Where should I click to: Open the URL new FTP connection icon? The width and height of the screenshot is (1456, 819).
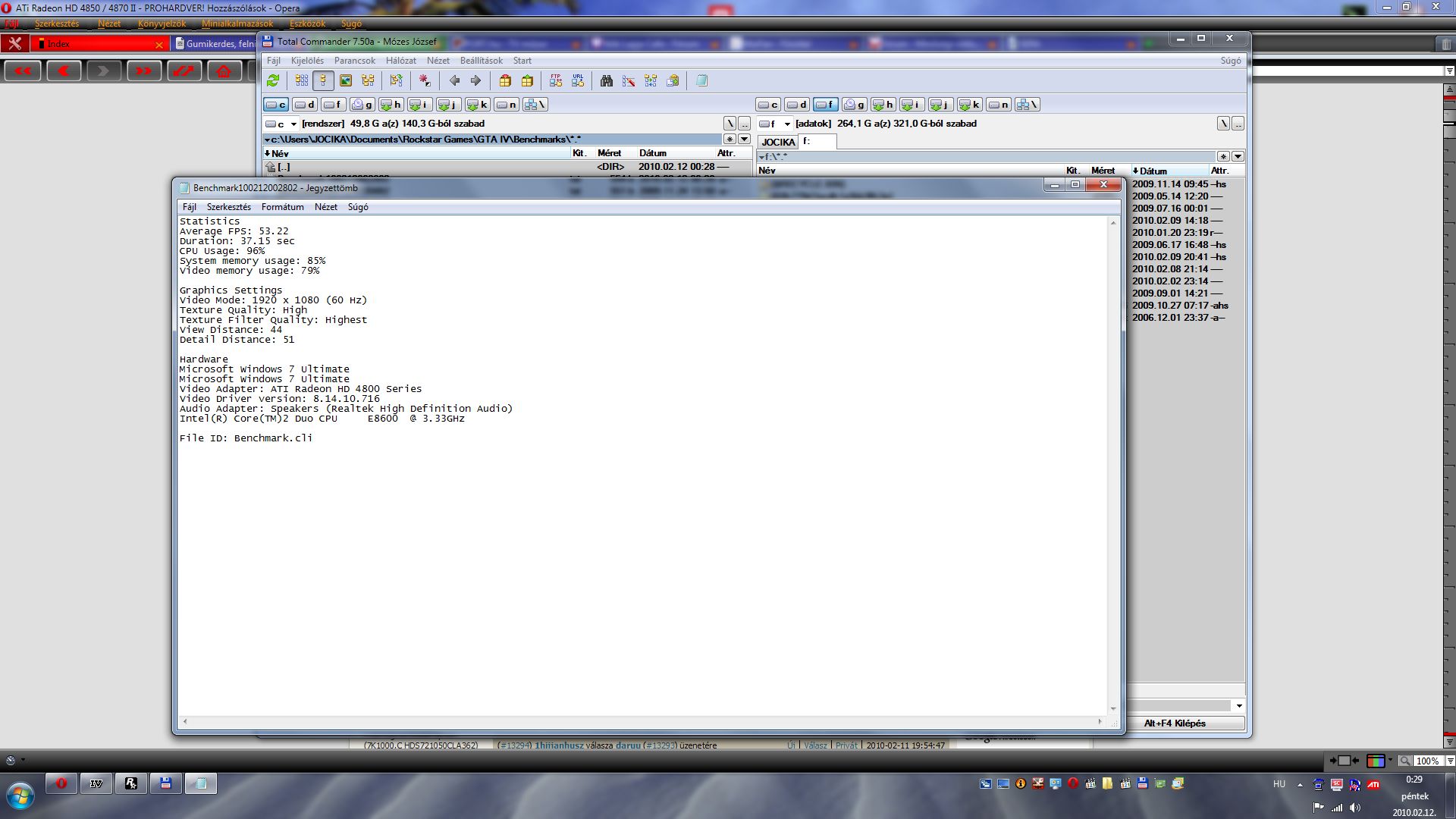[x=578, y=80]
